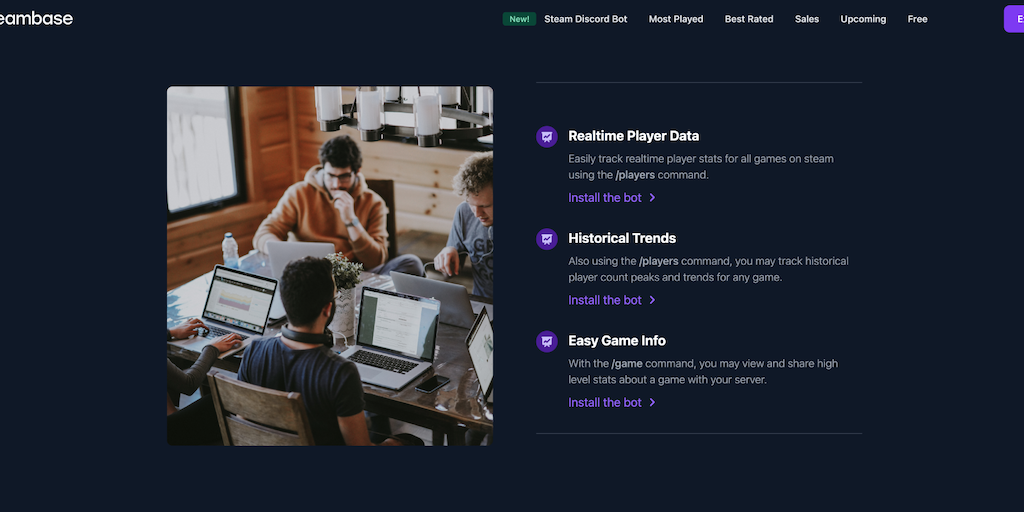Open the Best Rated section

(749, 19)
